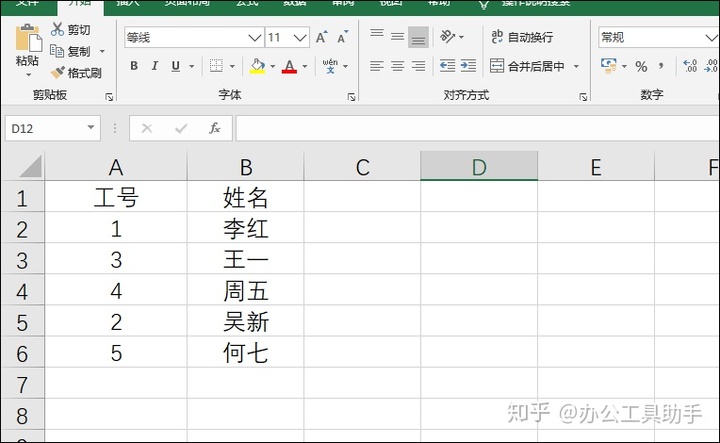
Task: Click the formula bar input
Action: click(x=478, y=129)
